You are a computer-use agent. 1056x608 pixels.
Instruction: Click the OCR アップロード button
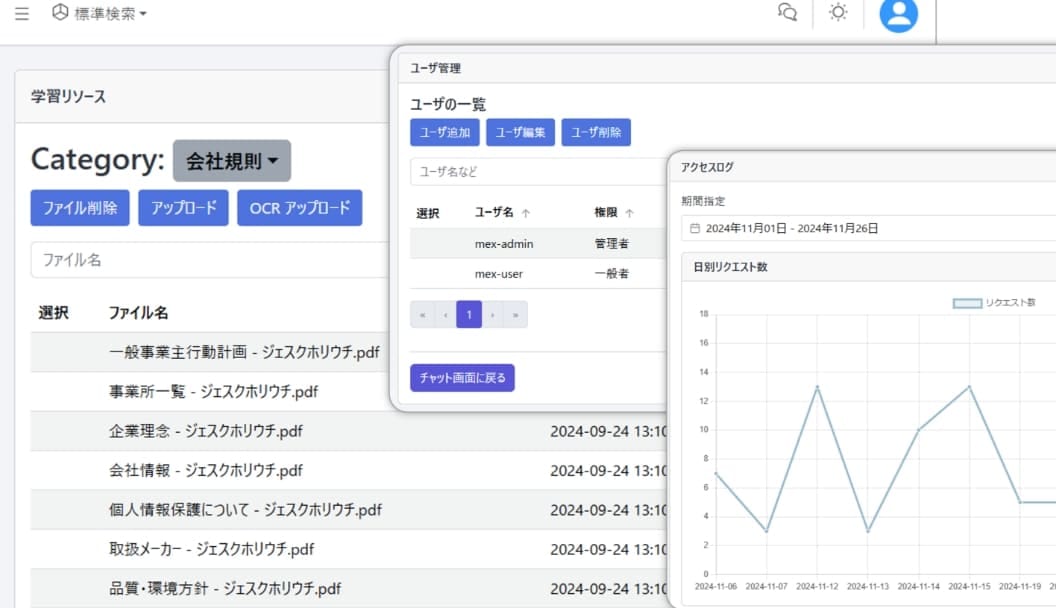(x=299, y=208)
